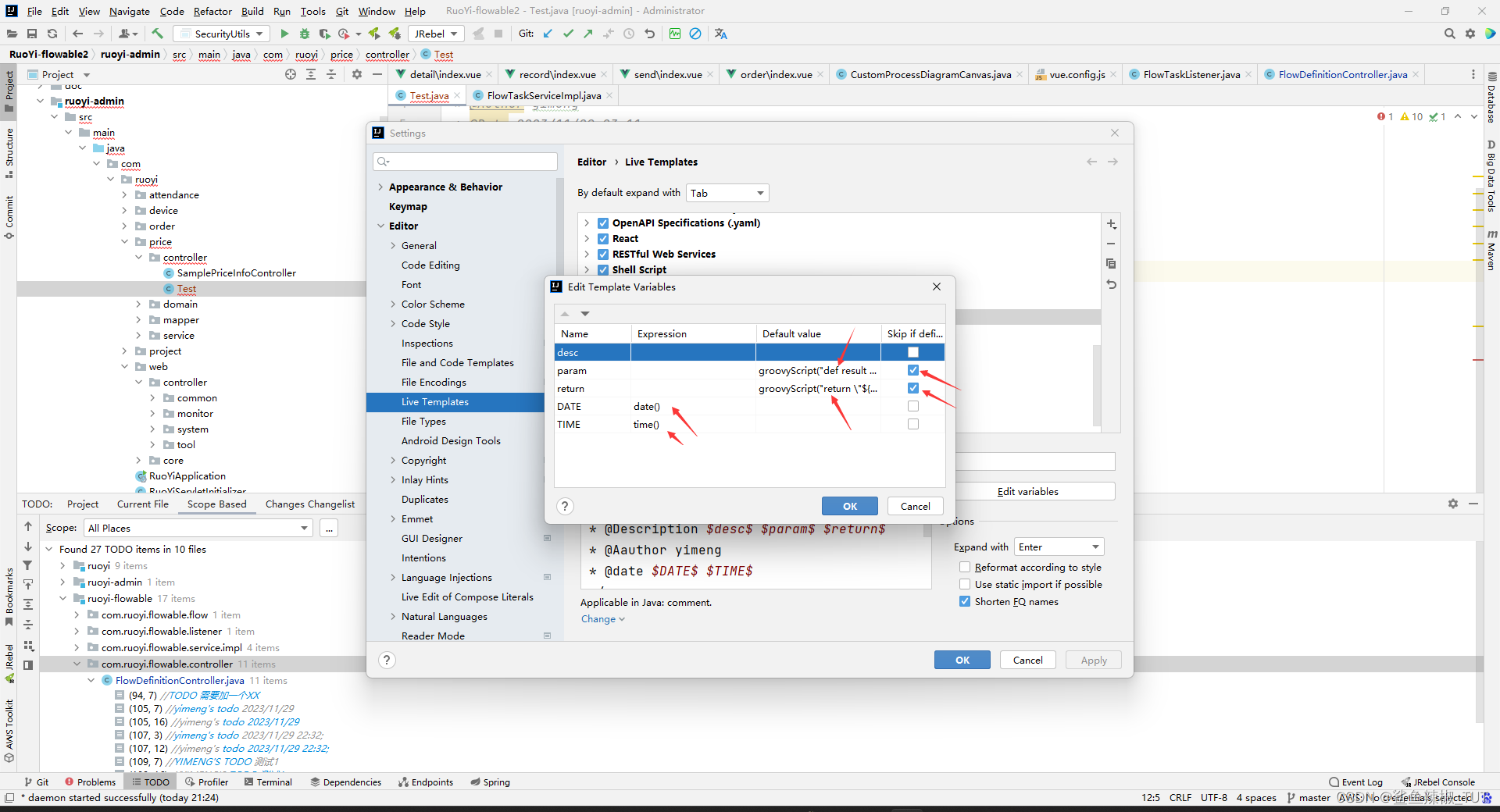Click the Search Everywhere magnifier icon
The height and width of the screenshot is (812, 1500).
1449,34
